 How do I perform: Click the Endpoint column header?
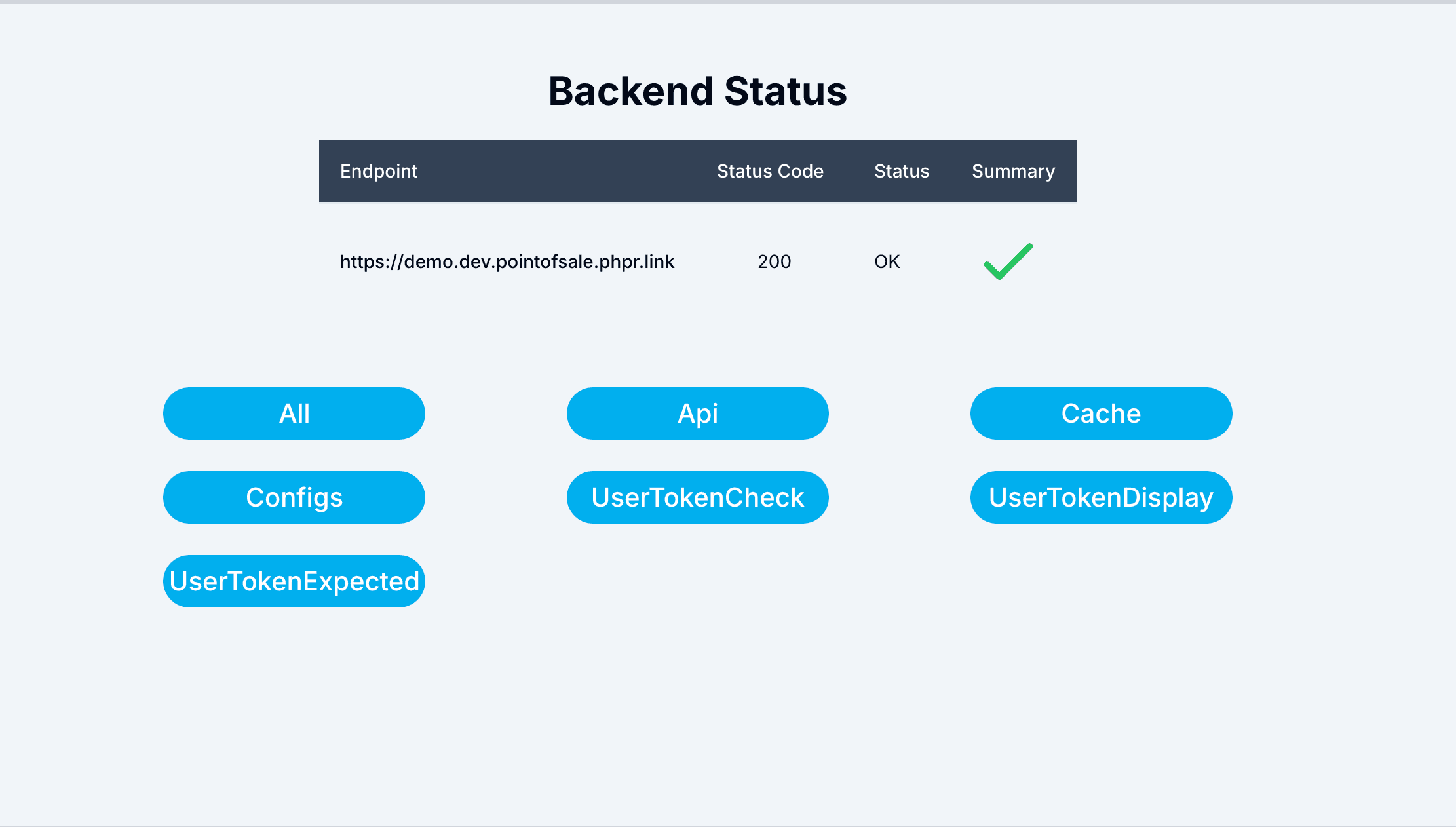pos(379,171)
